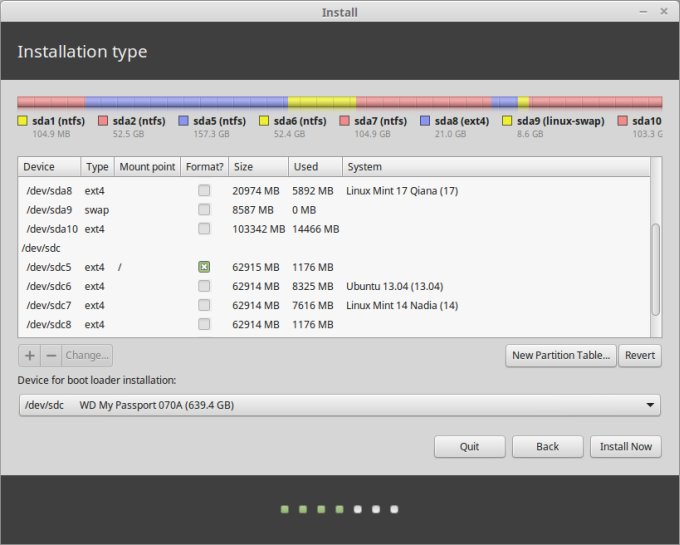Toggle format checkbox for /dev/sdc6
Viewport: 680px width, 545px height.
tap(204, 286)
